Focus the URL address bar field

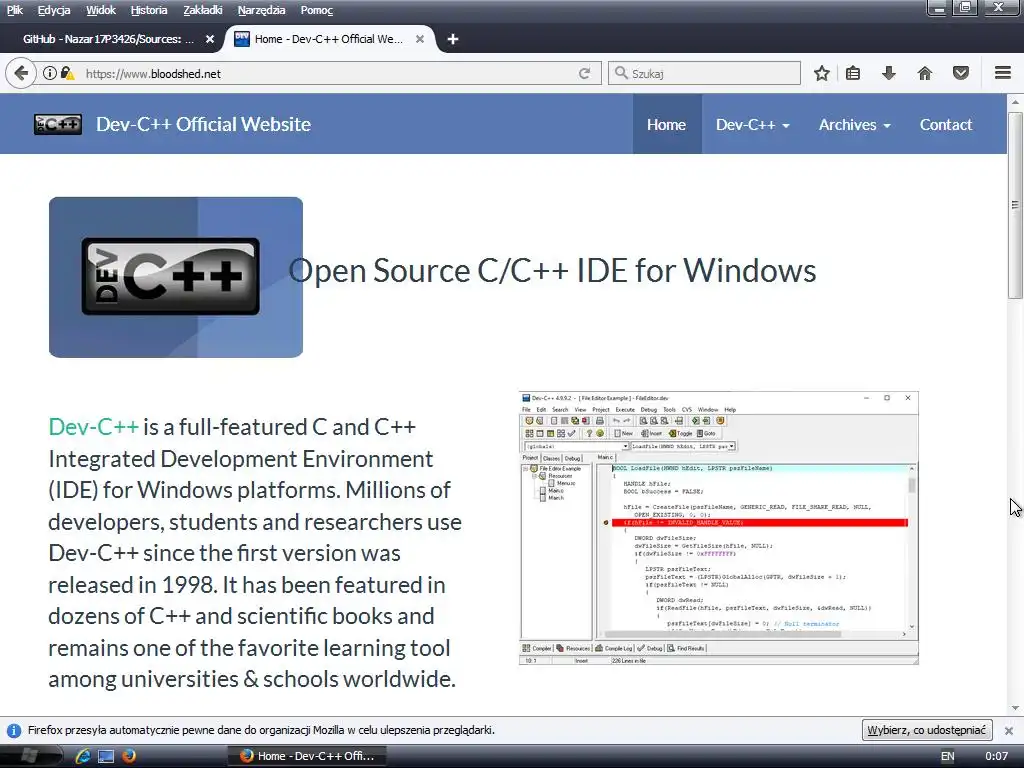327,73
